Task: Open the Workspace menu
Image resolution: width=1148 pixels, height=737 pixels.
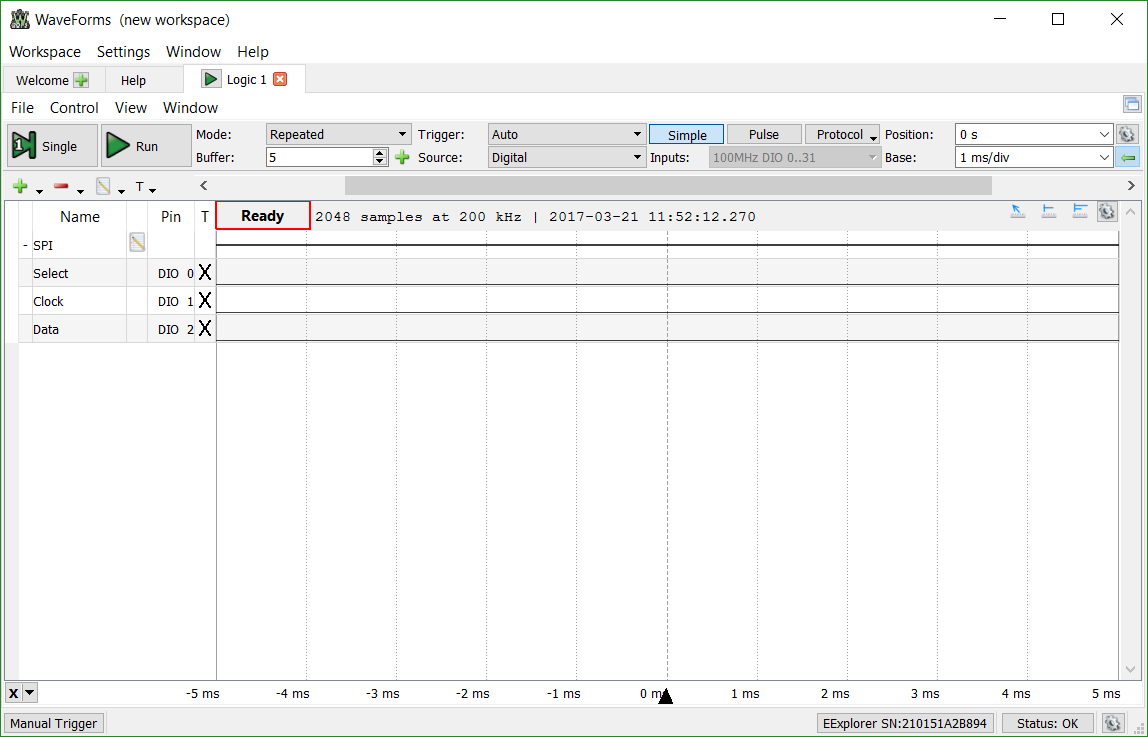Action: click(x=45, y=52)
